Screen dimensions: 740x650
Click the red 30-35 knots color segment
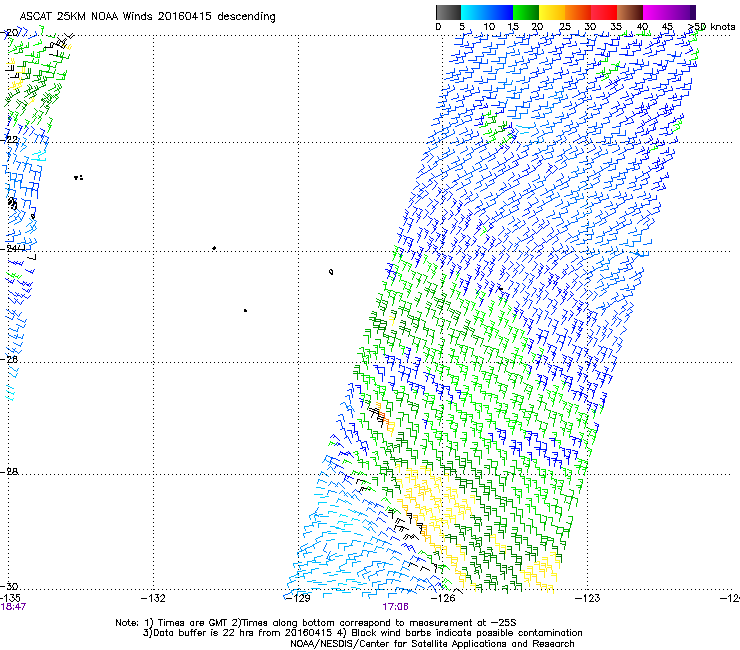pyautogui.click(x=604, y=12)
